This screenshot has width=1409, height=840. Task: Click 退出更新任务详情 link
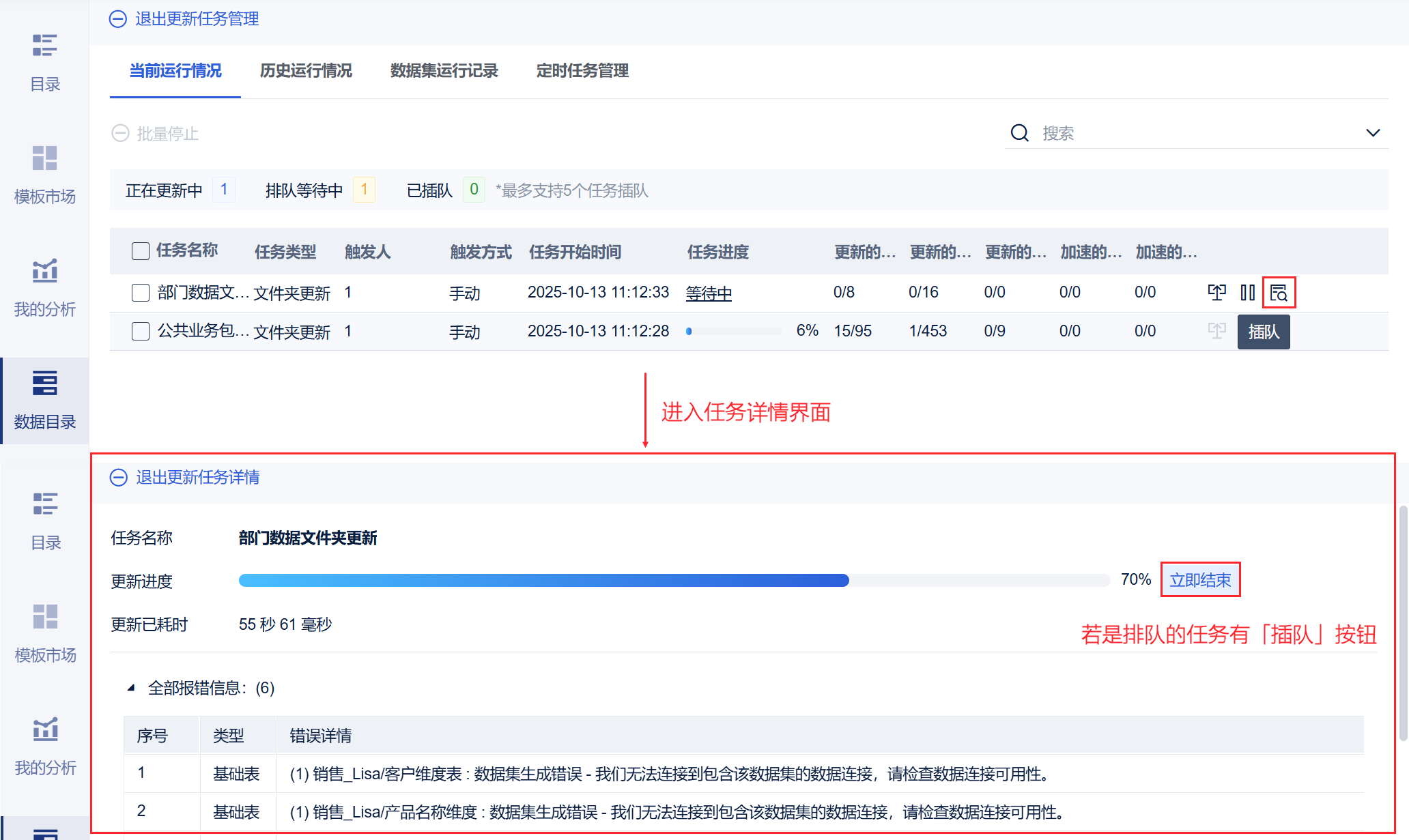(197, 477)
